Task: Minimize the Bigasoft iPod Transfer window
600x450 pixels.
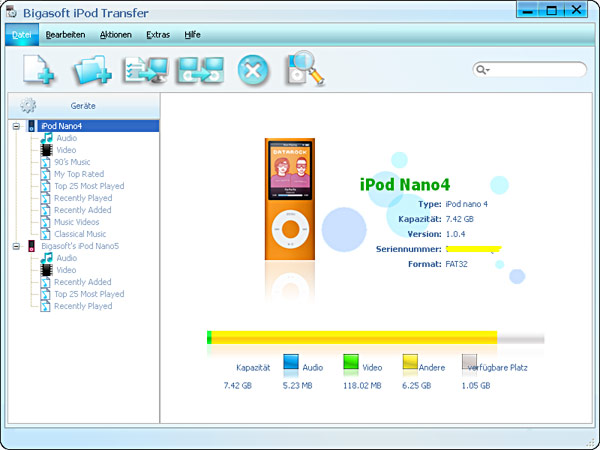Action: point(528,10)
